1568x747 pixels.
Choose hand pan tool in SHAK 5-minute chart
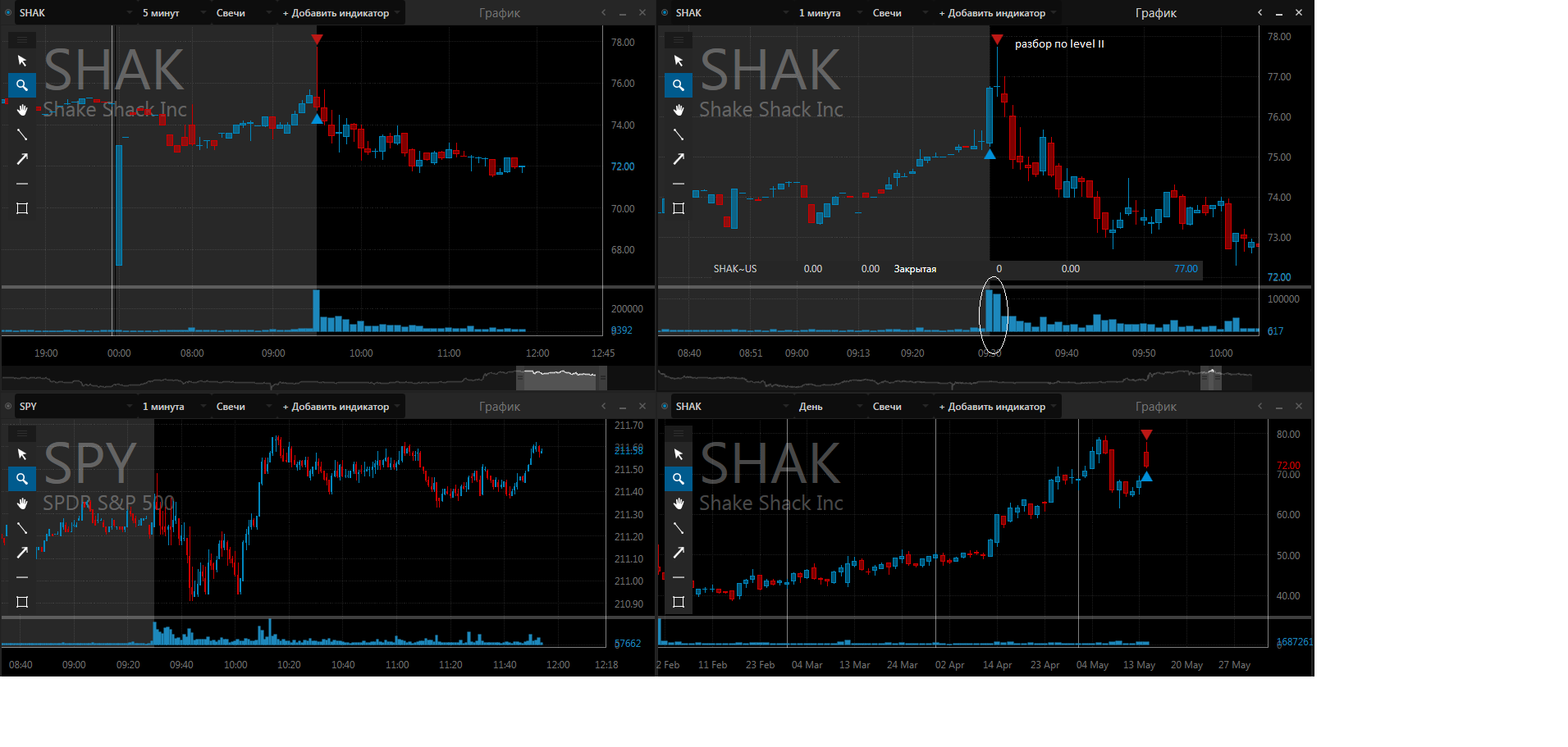pos(22,110)
